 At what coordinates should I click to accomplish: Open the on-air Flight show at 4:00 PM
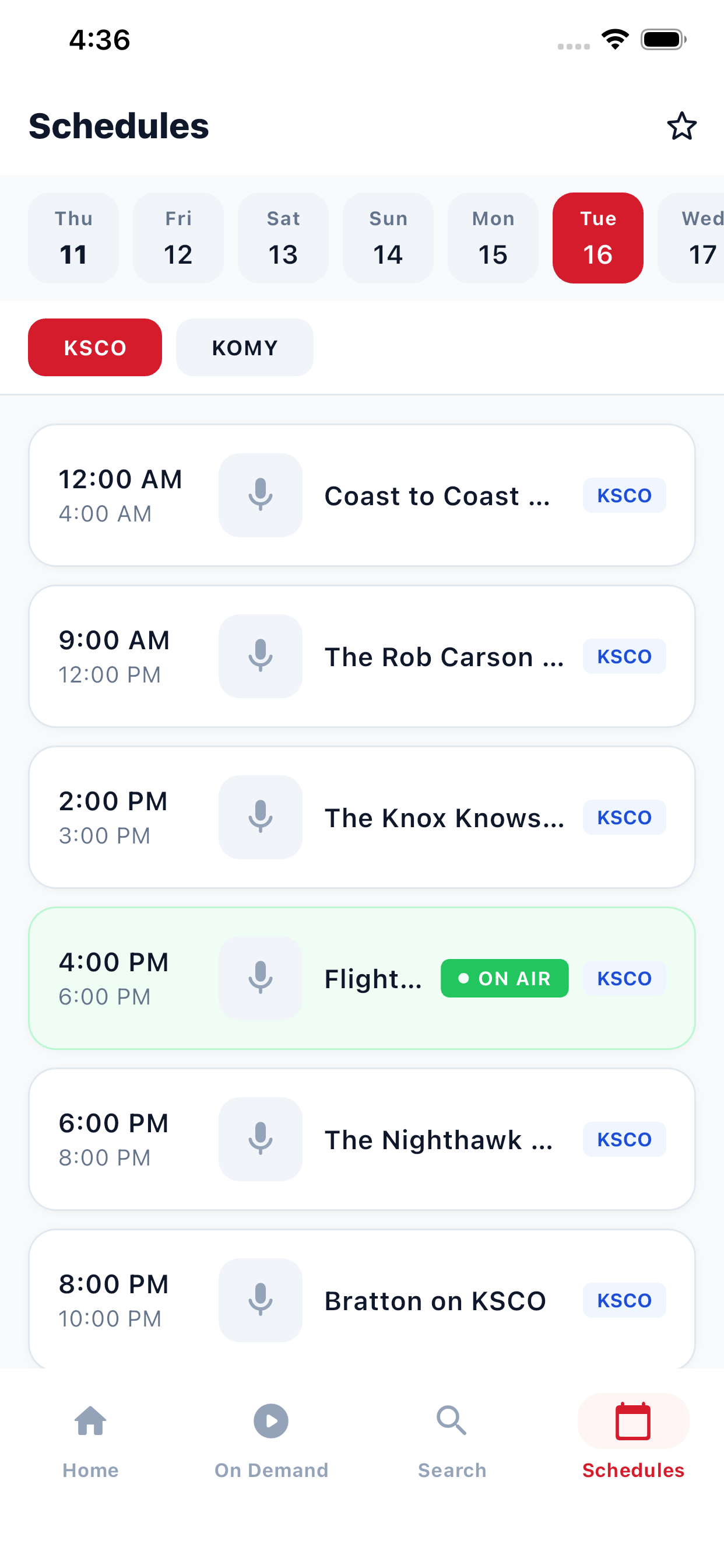pos(362,978)
